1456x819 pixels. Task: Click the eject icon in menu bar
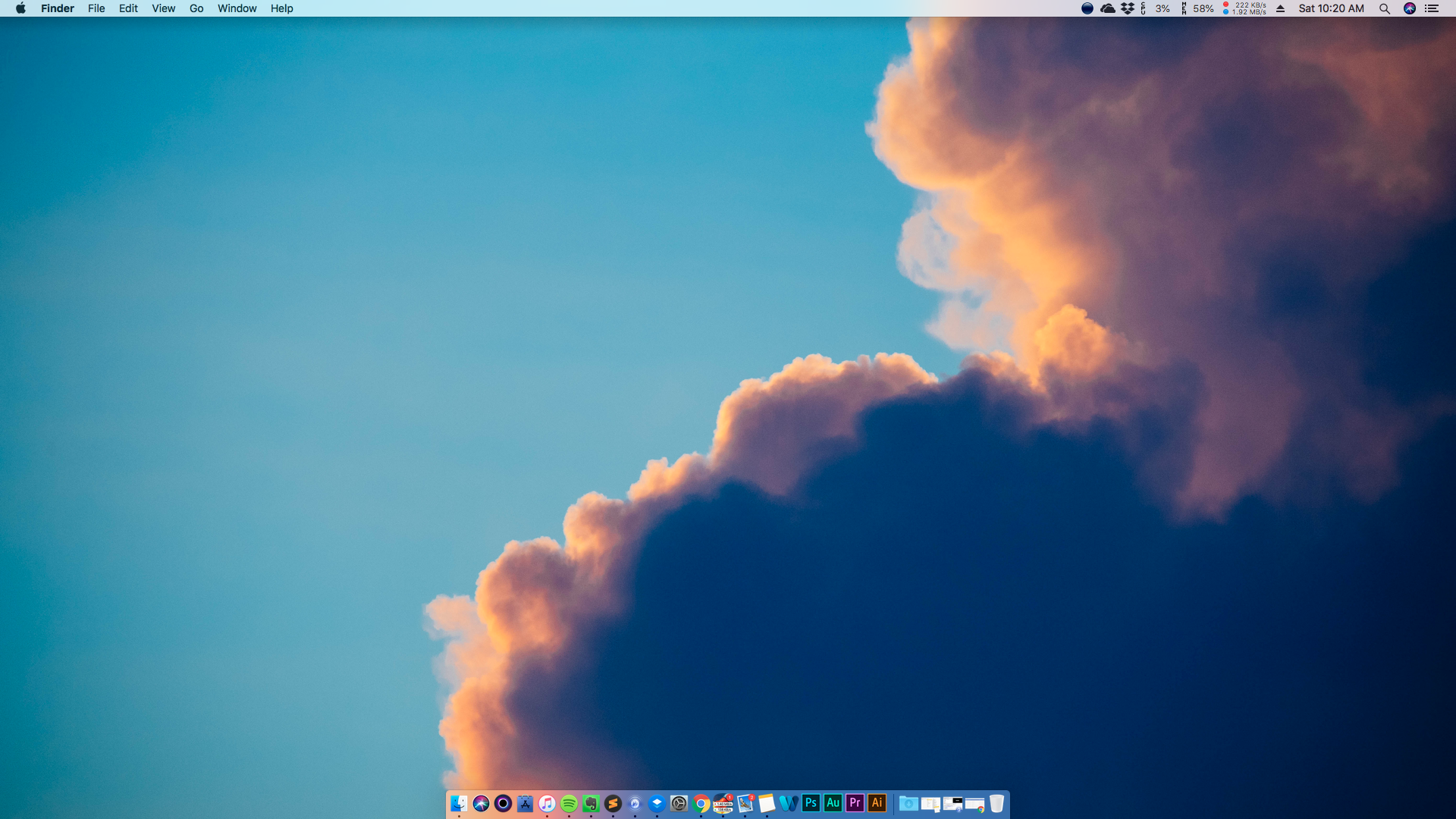[x=1280, y=8]
